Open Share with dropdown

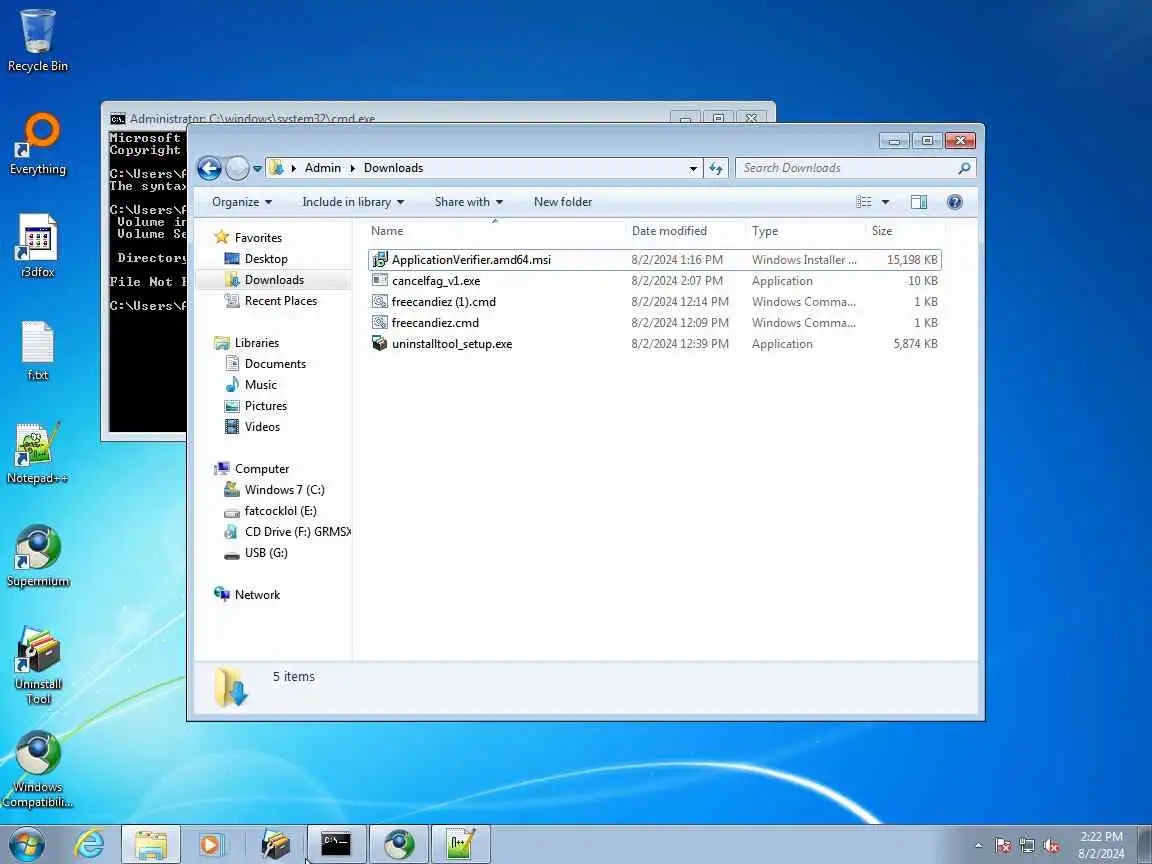(468, 202)
